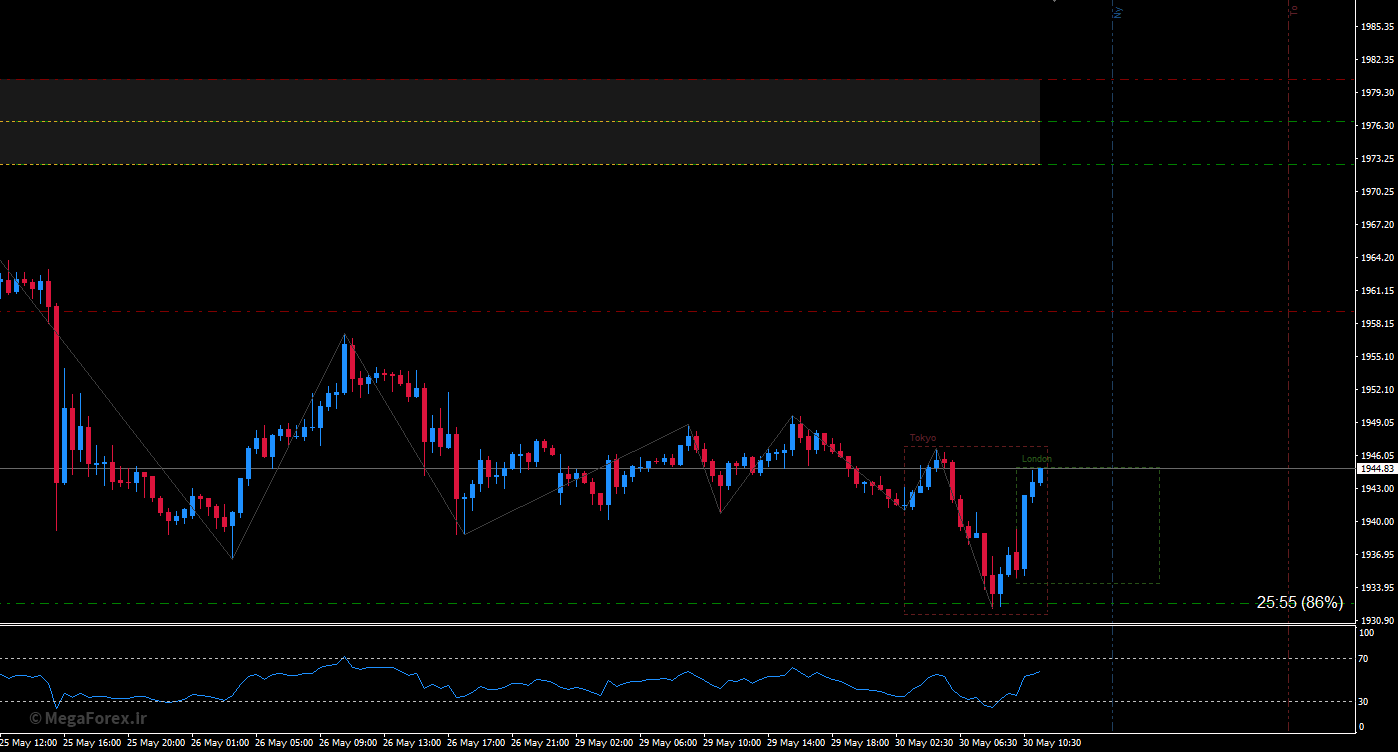Click the 26 May 09:00 time label
The image size is (1398, 752).
coord(348,743)
